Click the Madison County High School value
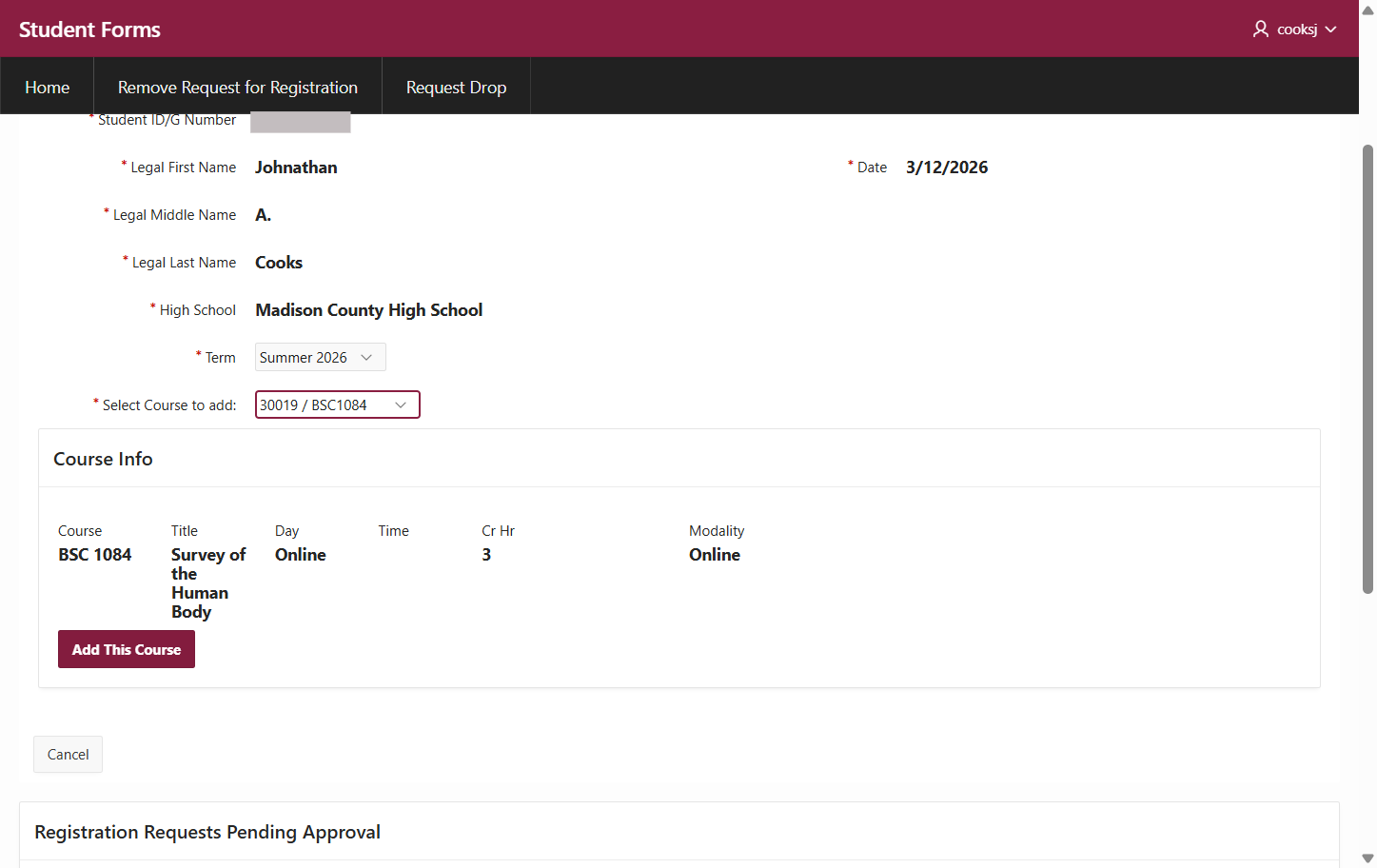Screen dimensions: 1377x868 coord(369,310)
